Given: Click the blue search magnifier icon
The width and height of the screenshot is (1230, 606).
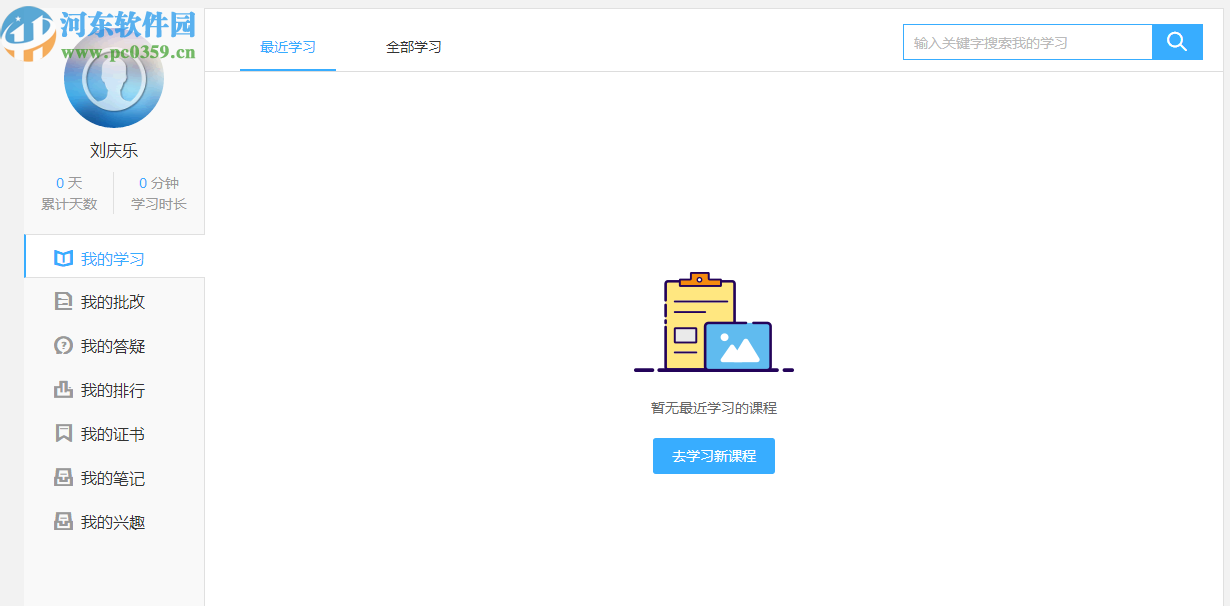Looking at the screenshot, I should [1177, 41].
